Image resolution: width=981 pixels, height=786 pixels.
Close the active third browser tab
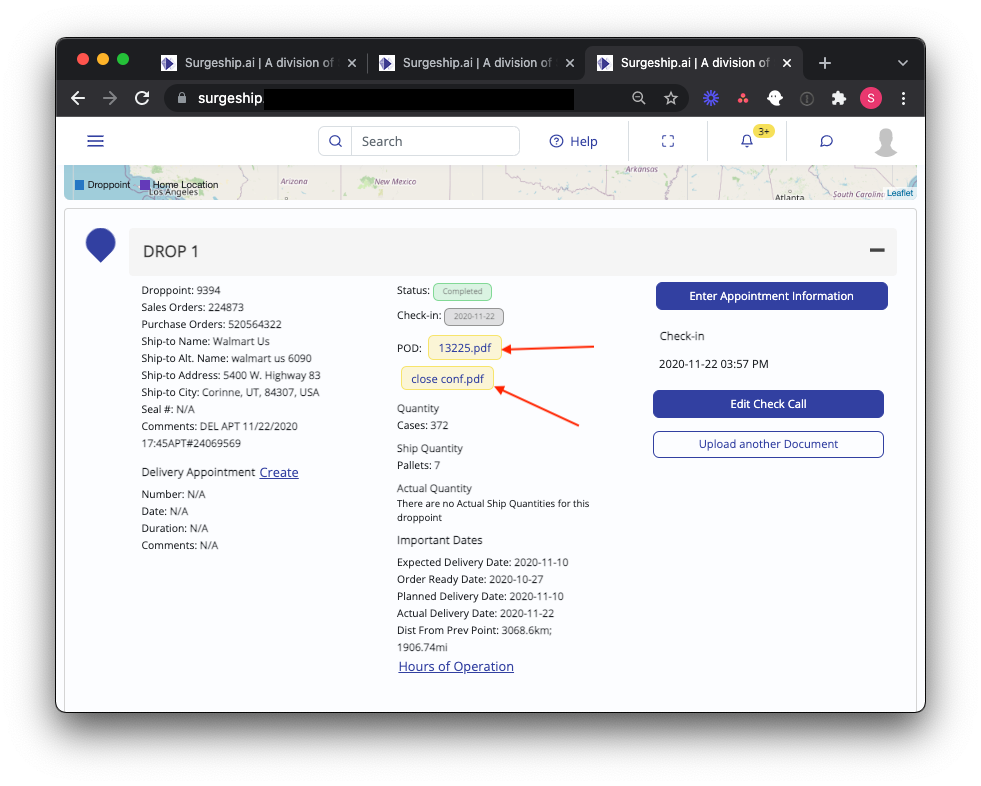786,63
